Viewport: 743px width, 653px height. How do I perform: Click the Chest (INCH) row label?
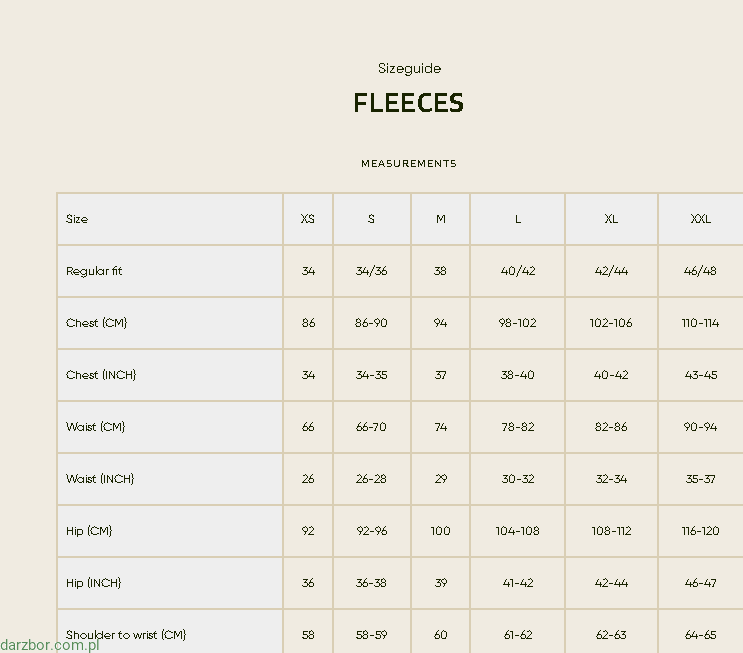(x=101, y=375)
